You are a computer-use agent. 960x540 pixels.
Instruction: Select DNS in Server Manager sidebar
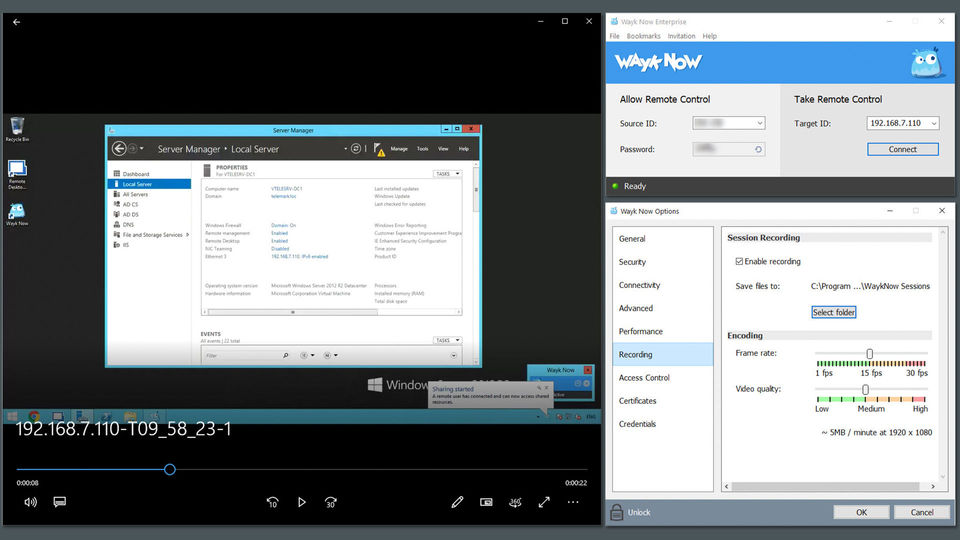[x=149, y=225]
